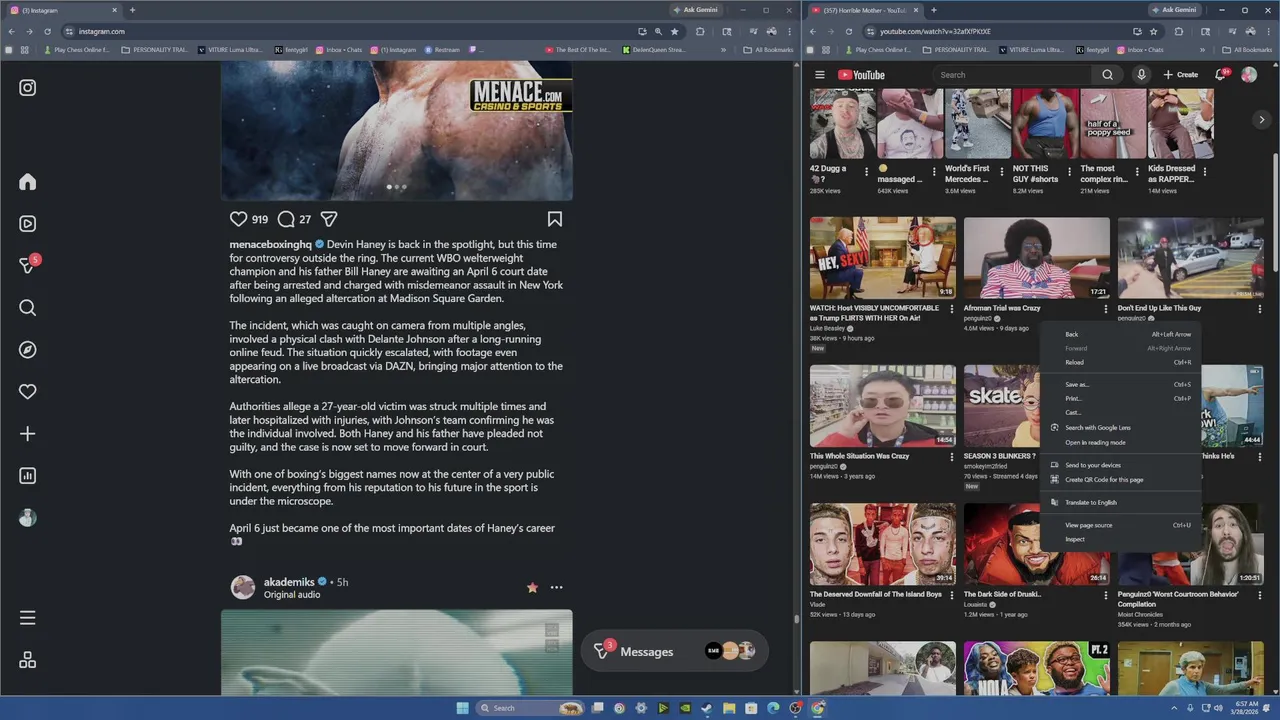Open the Windows Start menu
Image resolution: width=1280 pixels, height=720 pixels.
pyautogui.click(x=462, y=708)
